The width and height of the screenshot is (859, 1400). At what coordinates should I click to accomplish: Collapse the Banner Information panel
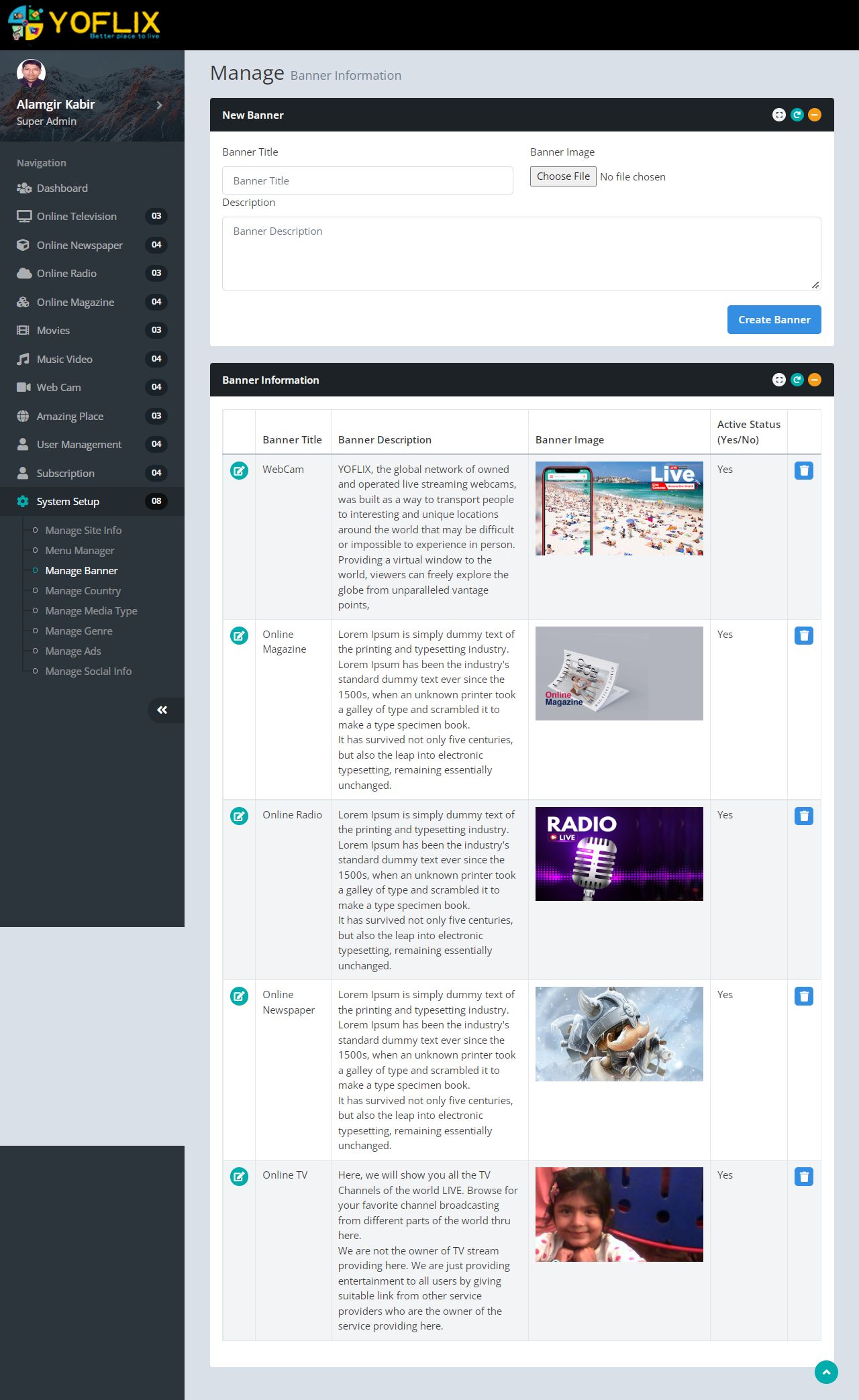[x=815, y=380]
